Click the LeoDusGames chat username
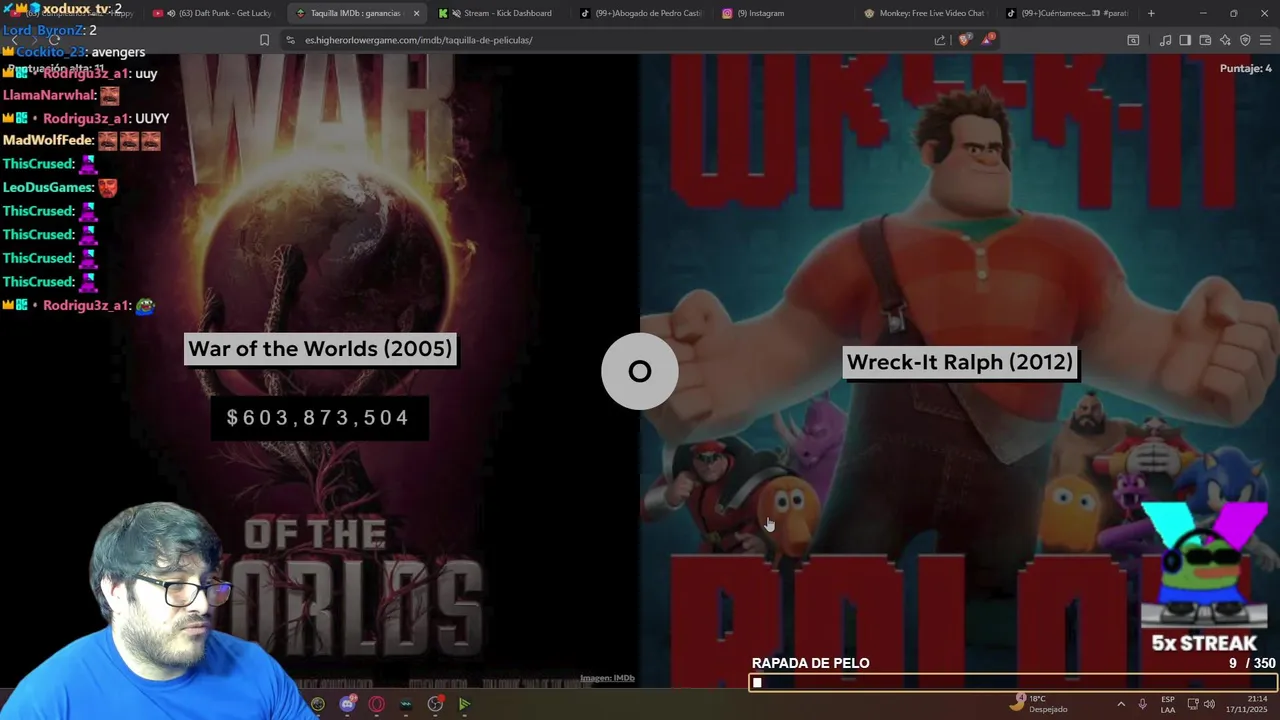The width and height of the screenshot is (1280, 720). tap(48, 187)
